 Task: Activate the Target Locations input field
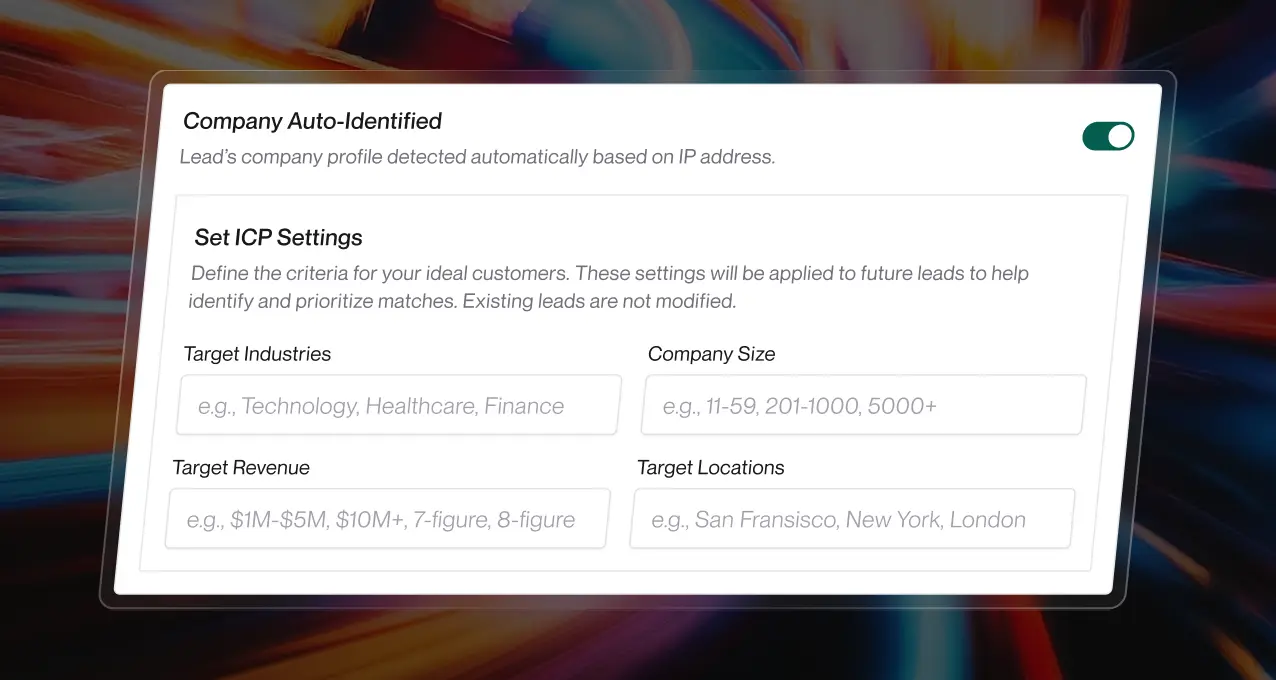click(x=852, y=519)
